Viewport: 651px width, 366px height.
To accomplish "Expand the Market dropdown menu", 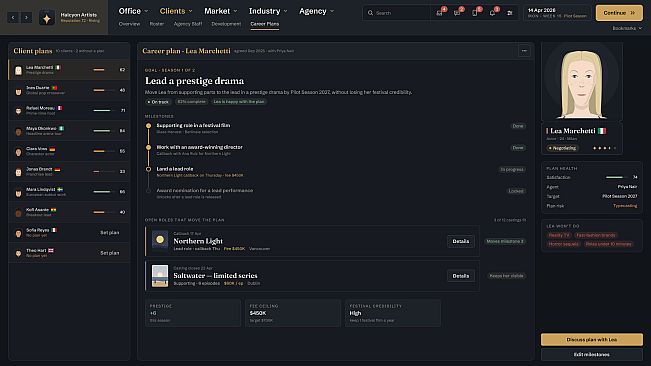I will (220, 11).
